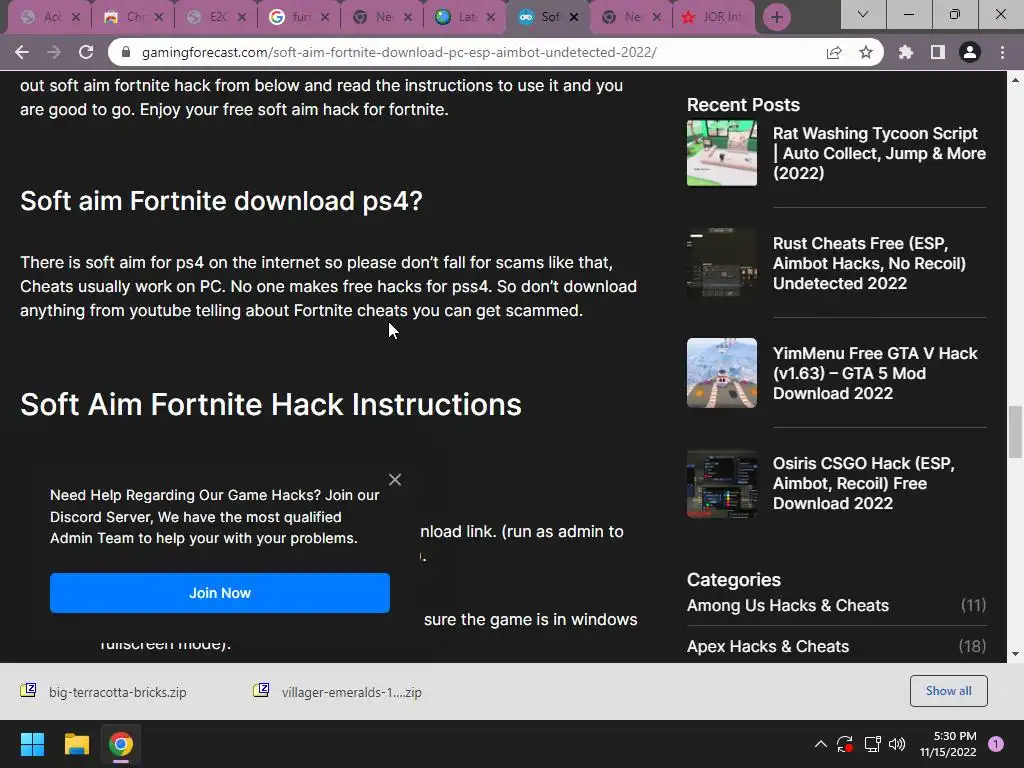Open the tab search dropdown
The width and height of the screenshot is (1024, 768).
point(863,14)
